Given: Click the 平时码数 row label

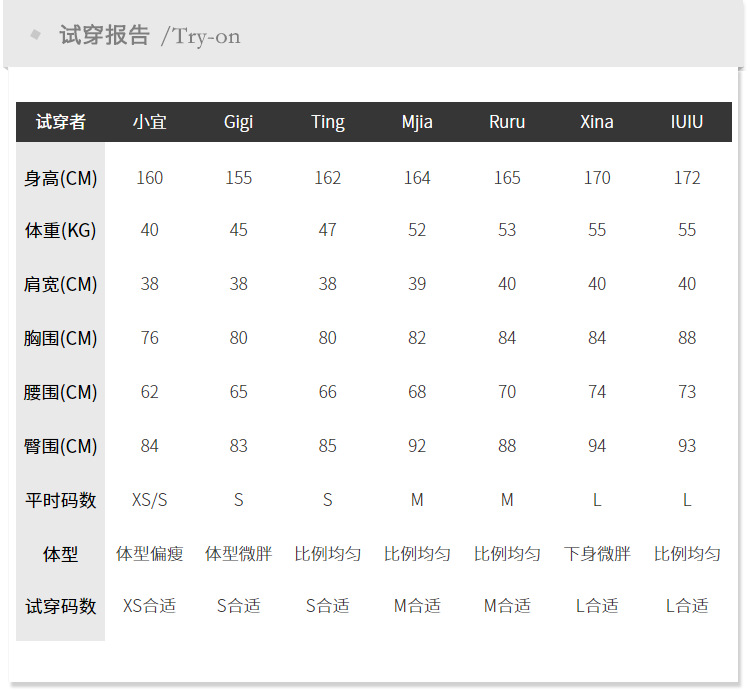Looking at the screenshot, I should (61, 501).
